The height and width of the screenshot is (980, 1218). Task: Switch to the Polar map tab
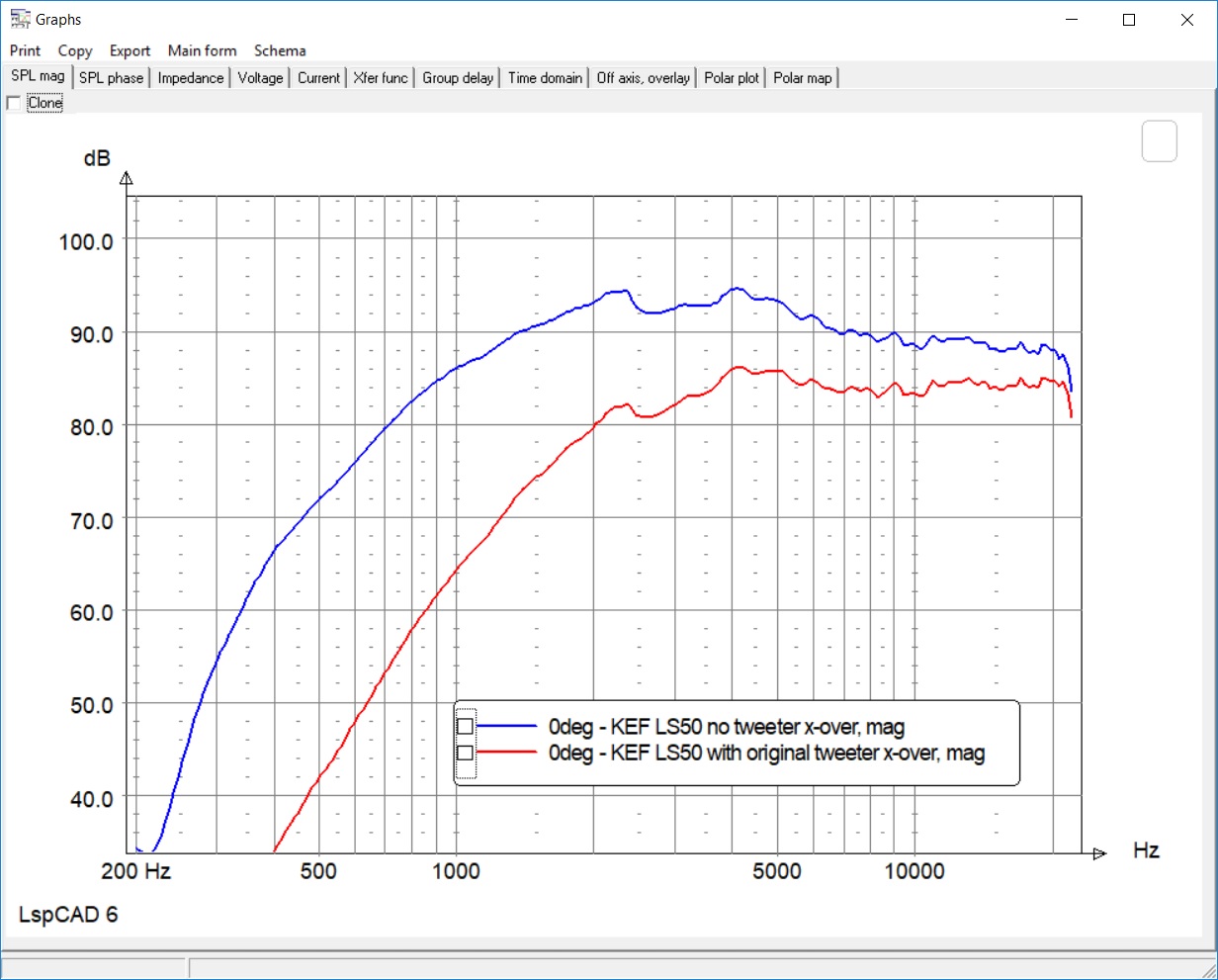(803, 77)
